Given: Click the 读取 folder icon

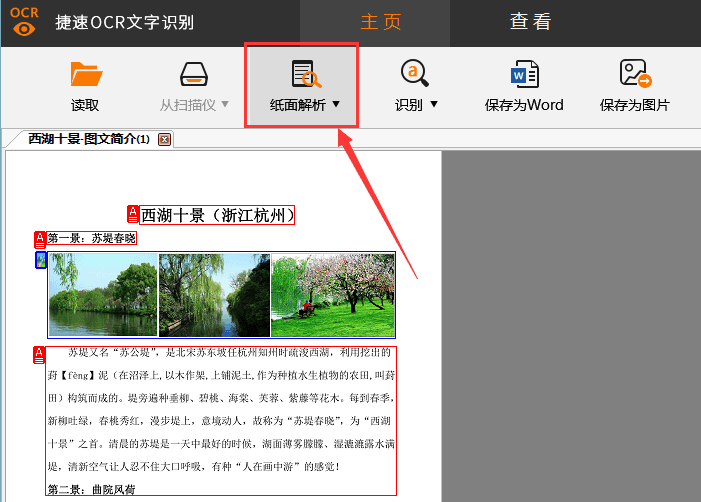Looking at the screenshot, I should 86,75.
